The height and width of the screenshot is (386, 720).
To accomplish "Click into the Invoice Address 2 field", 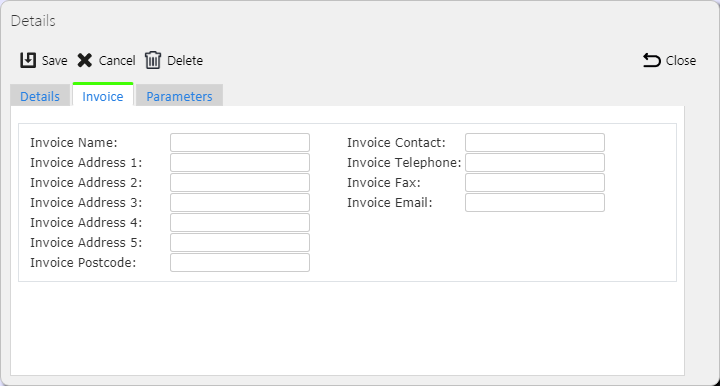I will click(240, 183).
